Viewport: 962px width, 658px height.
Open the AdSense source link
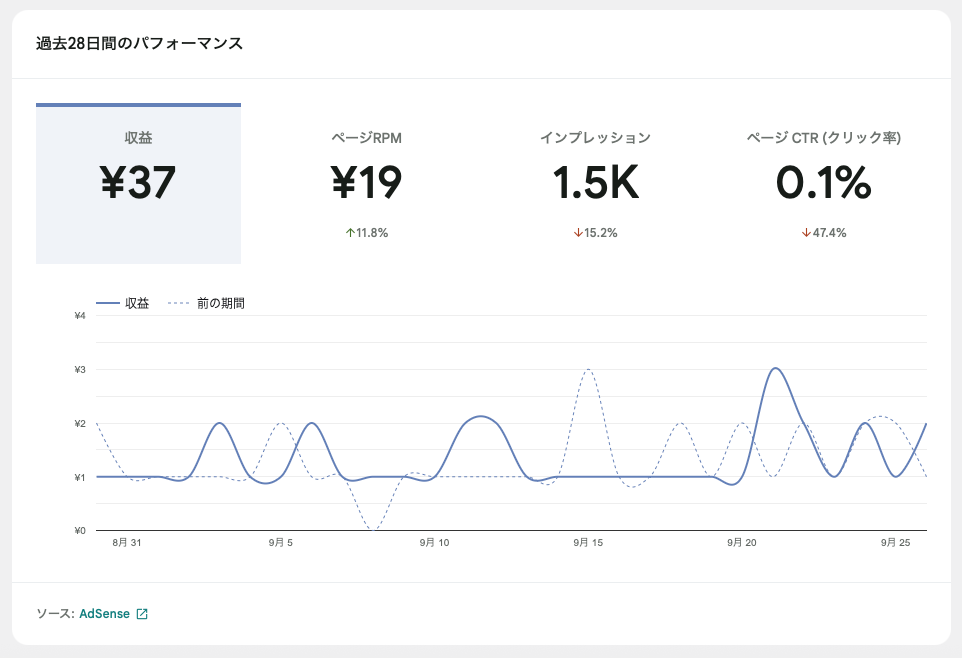(x=104, y=614)
